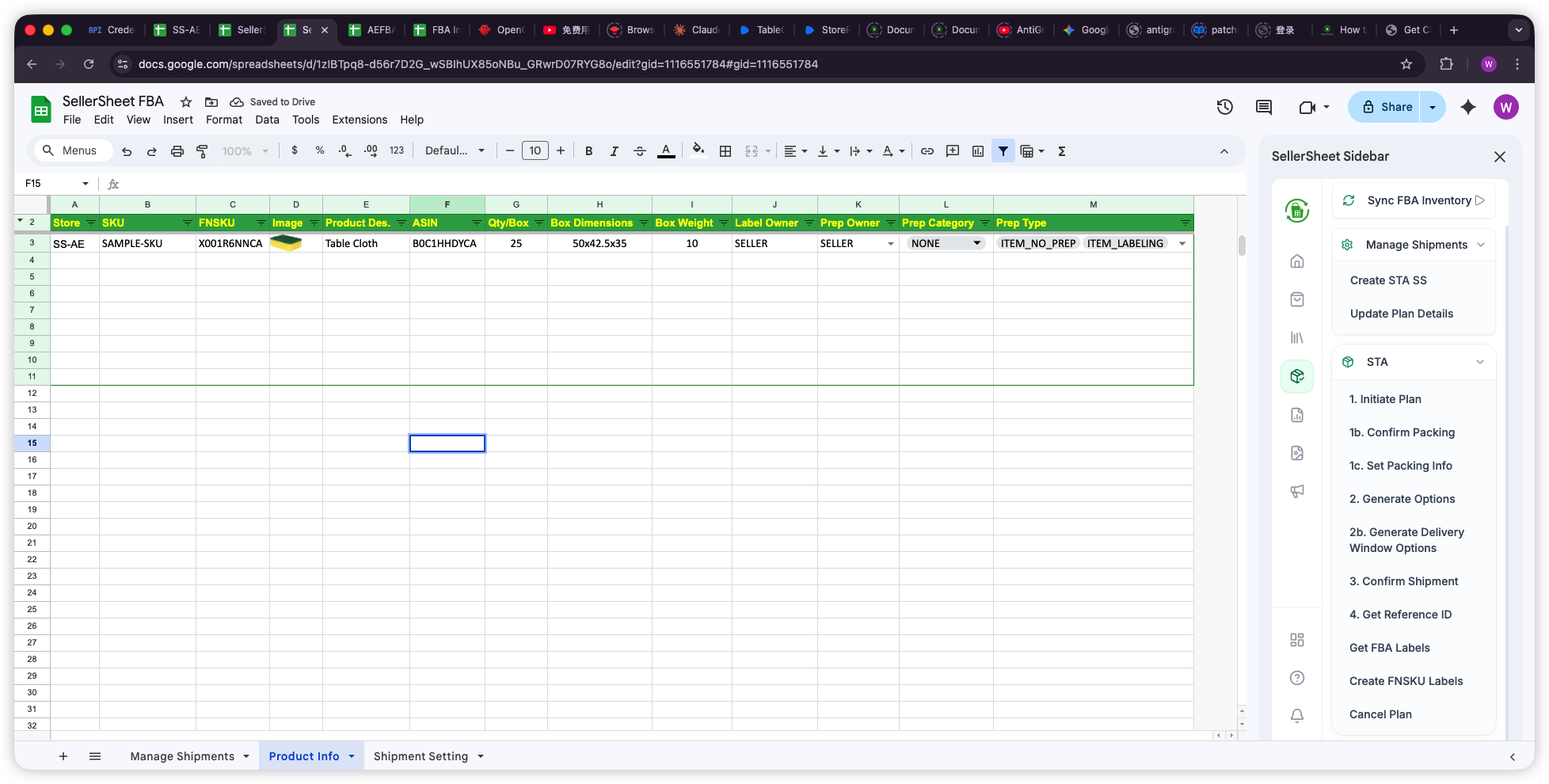
Task: Open the comments icon in header
Action: tap(1264, 107)
